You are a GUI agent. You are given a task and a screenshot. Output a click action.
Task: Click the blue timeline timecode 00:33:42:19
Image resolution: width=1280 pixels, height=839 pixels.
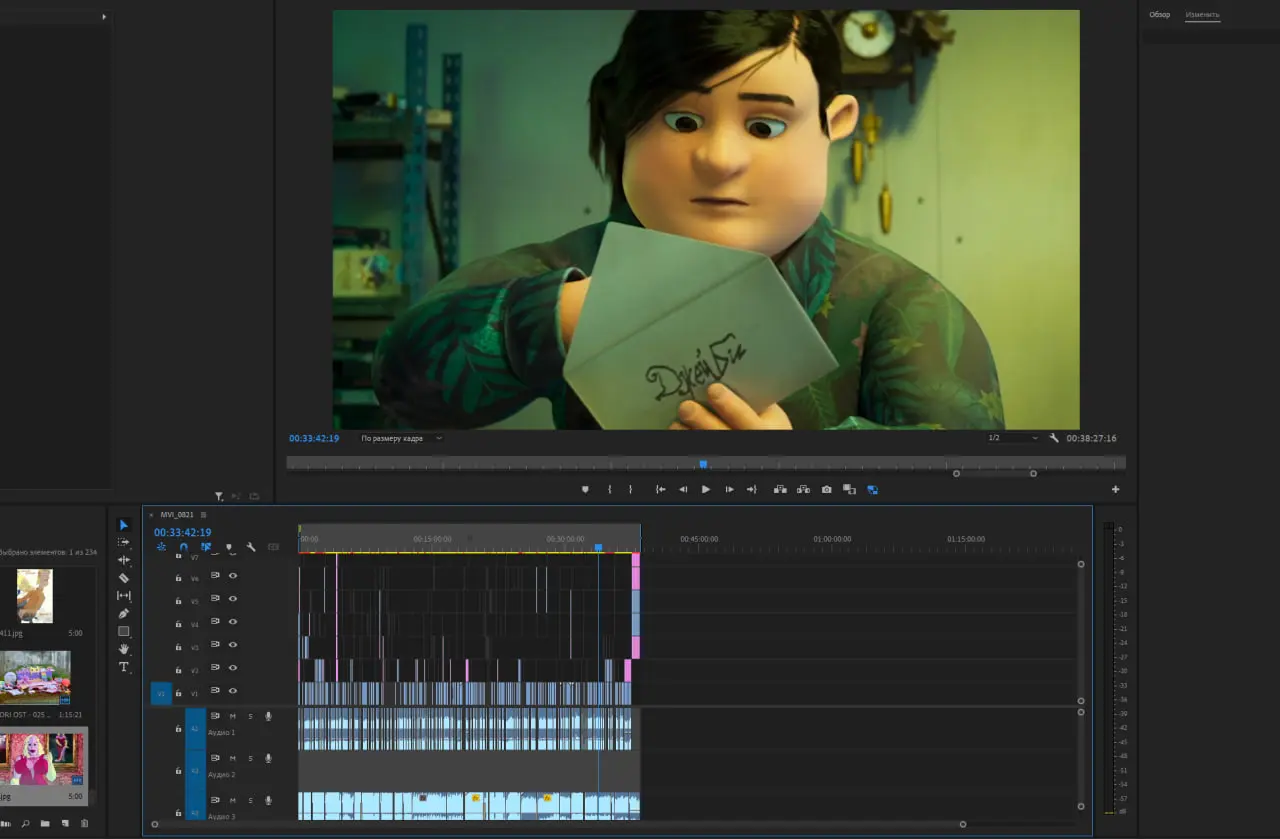[x=182, y=532]
